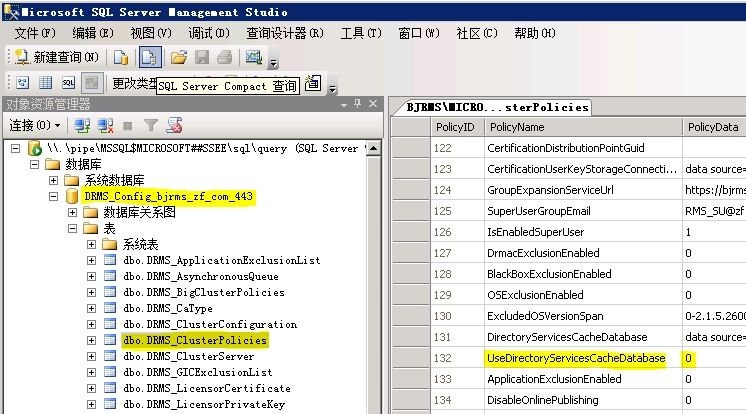
Task: Click the Object Explorer scroll up arrow
Action: 374,148
